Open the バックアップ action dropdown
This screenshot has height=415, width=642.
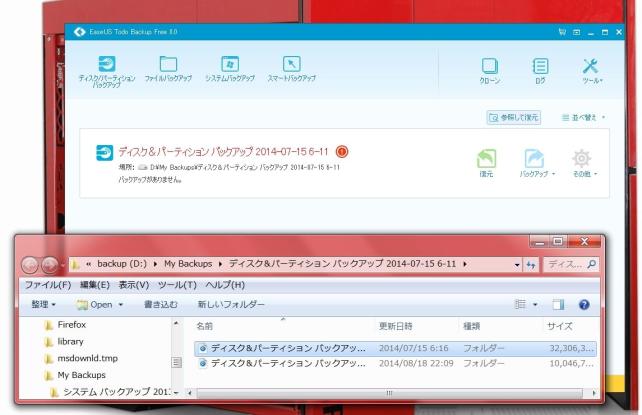[537, 163]
